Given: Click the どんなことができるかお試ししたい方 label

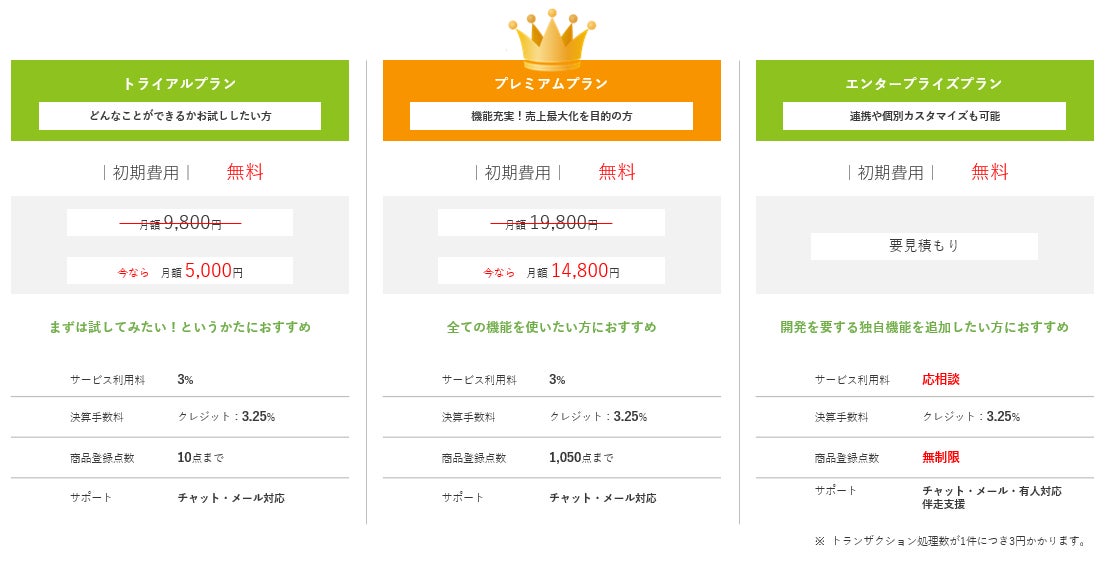Looking at the screenshot, I should (x=180, y=116).
